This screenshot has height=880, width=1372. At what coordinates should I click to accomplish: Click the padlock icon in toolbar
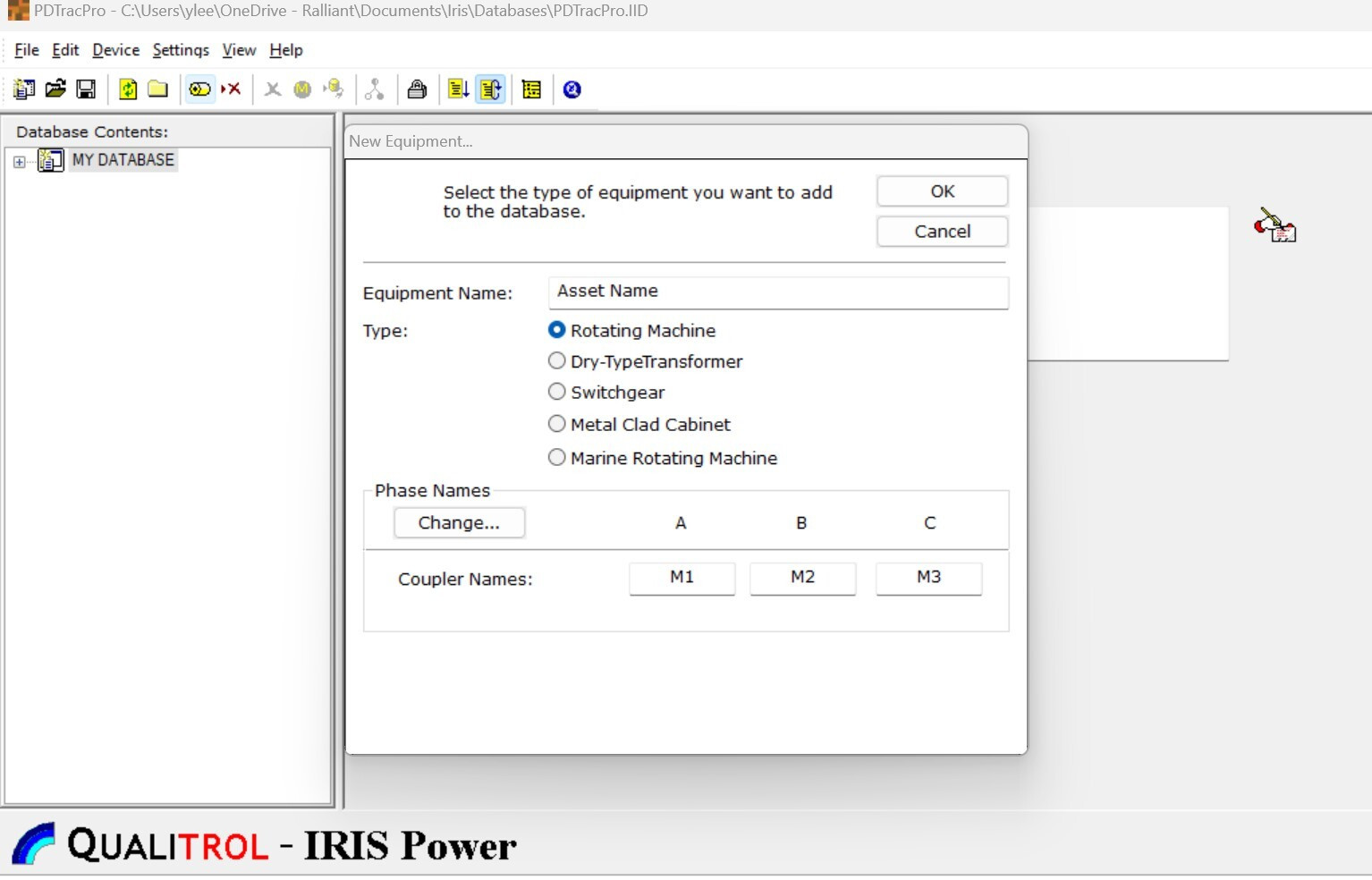coord(417,89)
